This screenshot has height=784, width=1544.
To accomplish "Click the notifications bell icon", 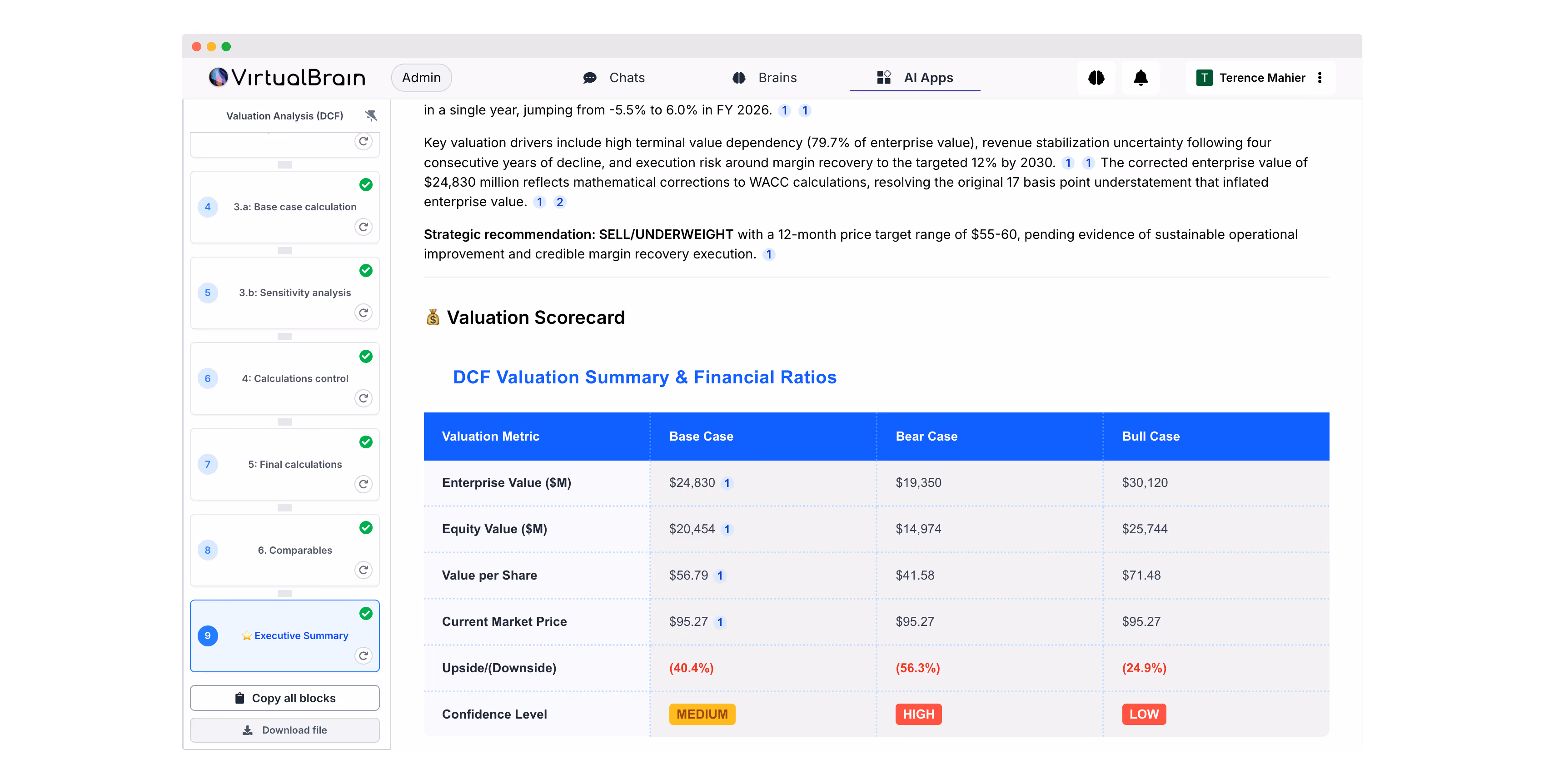I will [1141, 78].
